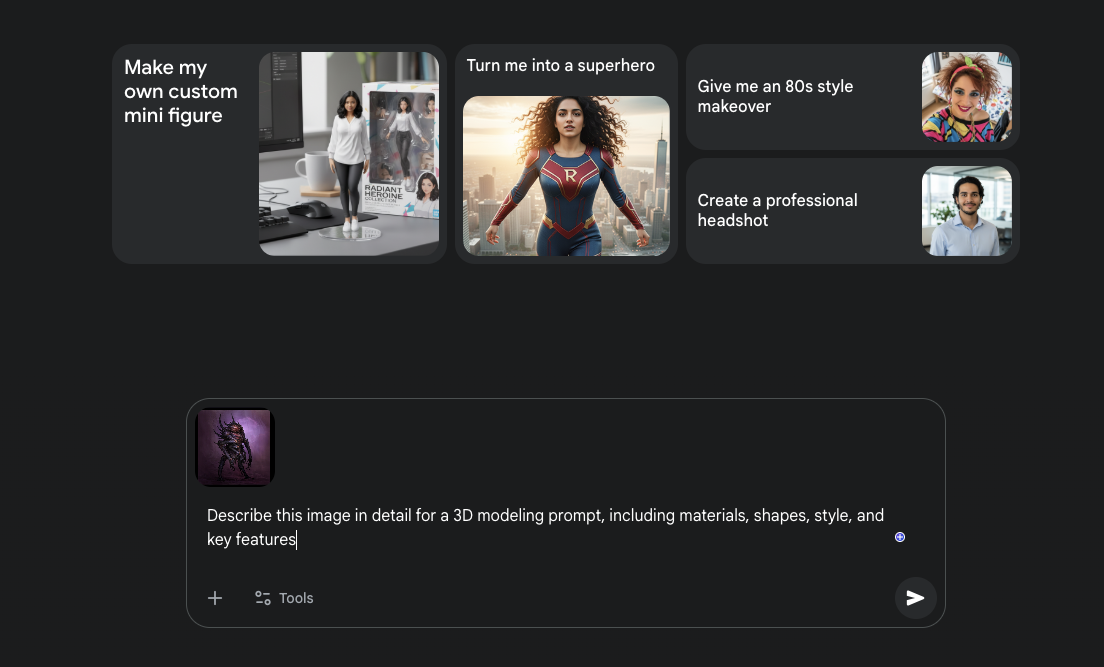The image size is (1104, 667).
Task: Open the plus attachment menu
Action: coord(215,598)
